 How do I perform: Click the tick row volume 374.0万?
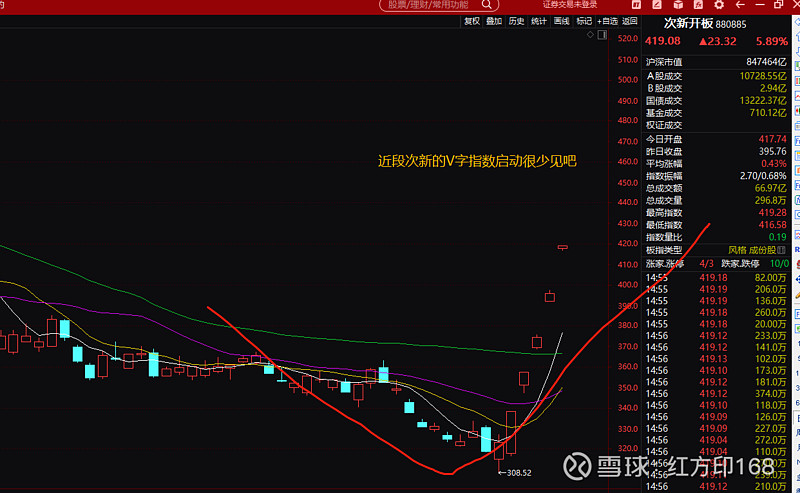770,393
